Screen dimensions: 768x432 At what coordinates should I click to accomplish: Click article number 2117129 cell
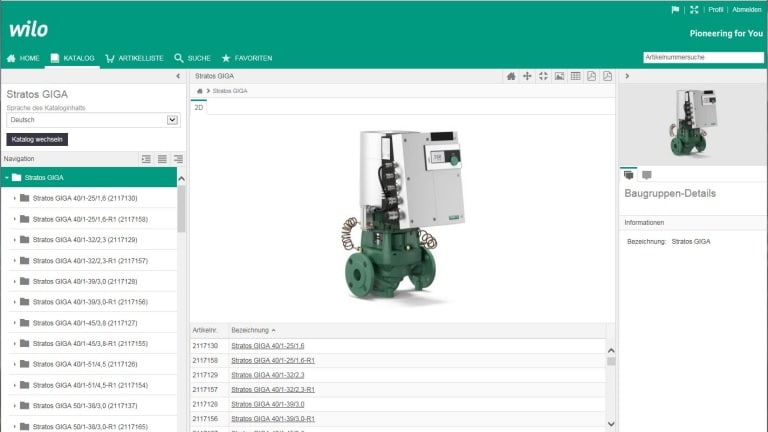coord(205,375)
